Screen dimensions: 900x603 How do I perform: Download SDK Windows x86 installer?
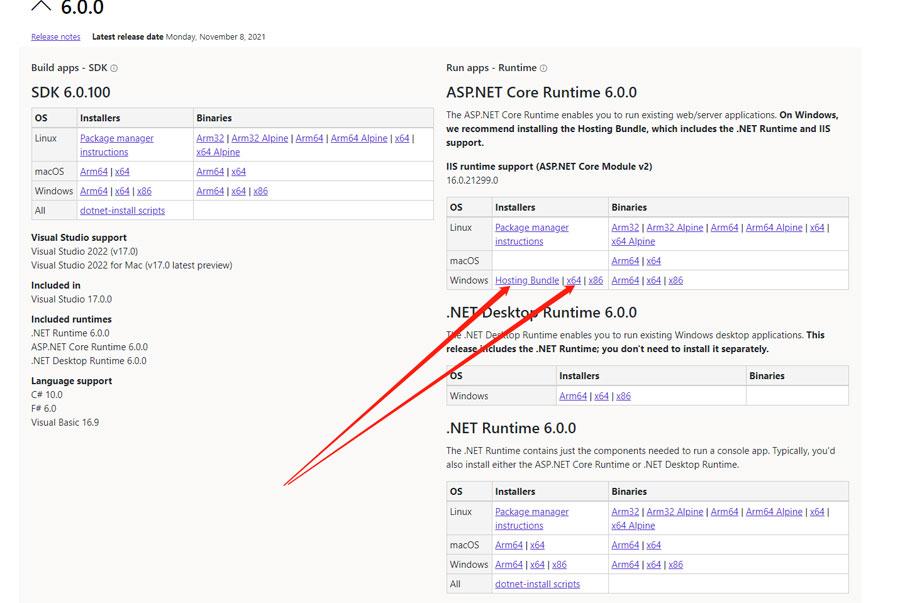(x=144, y=191)
